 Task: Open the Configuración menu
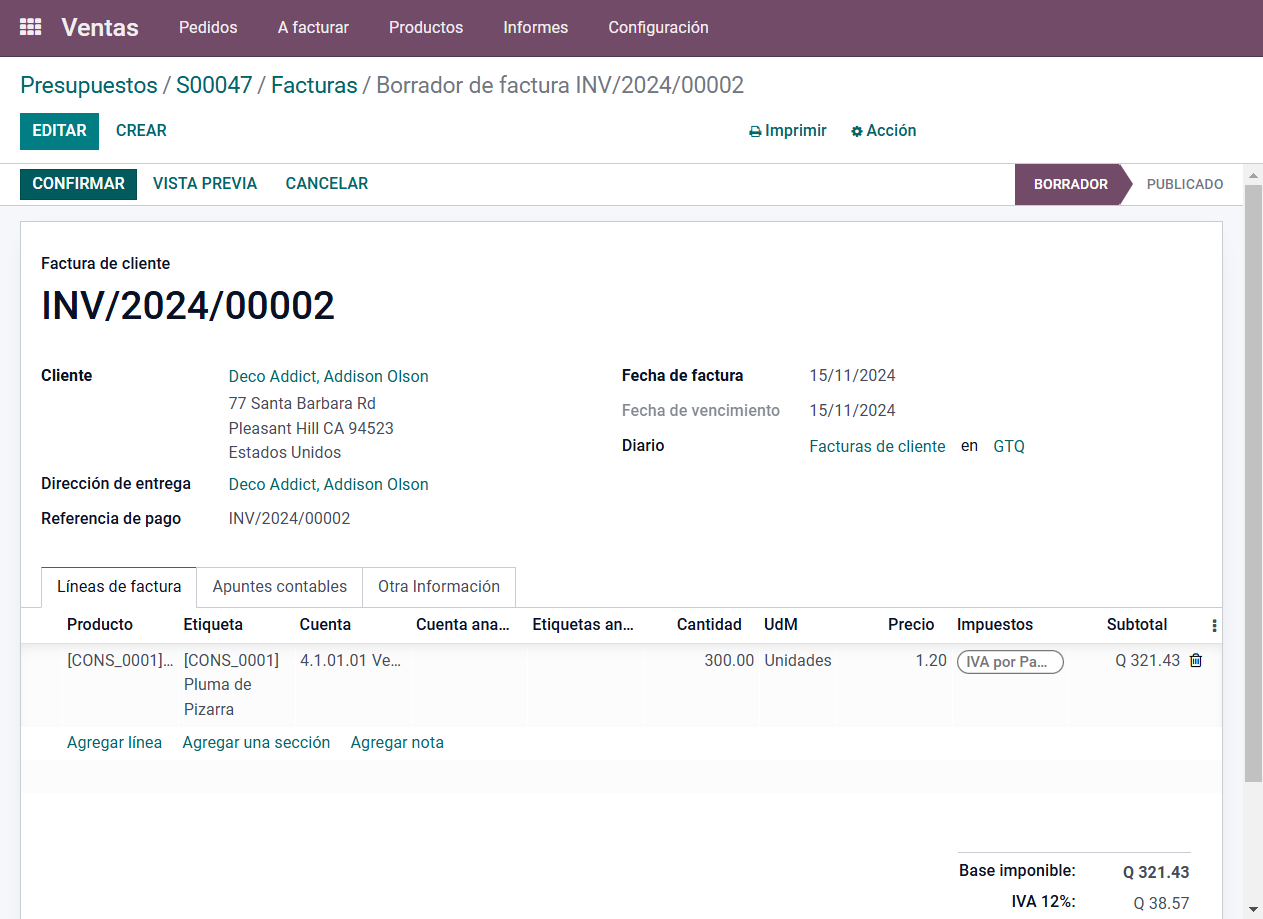[x=658, y=28]
